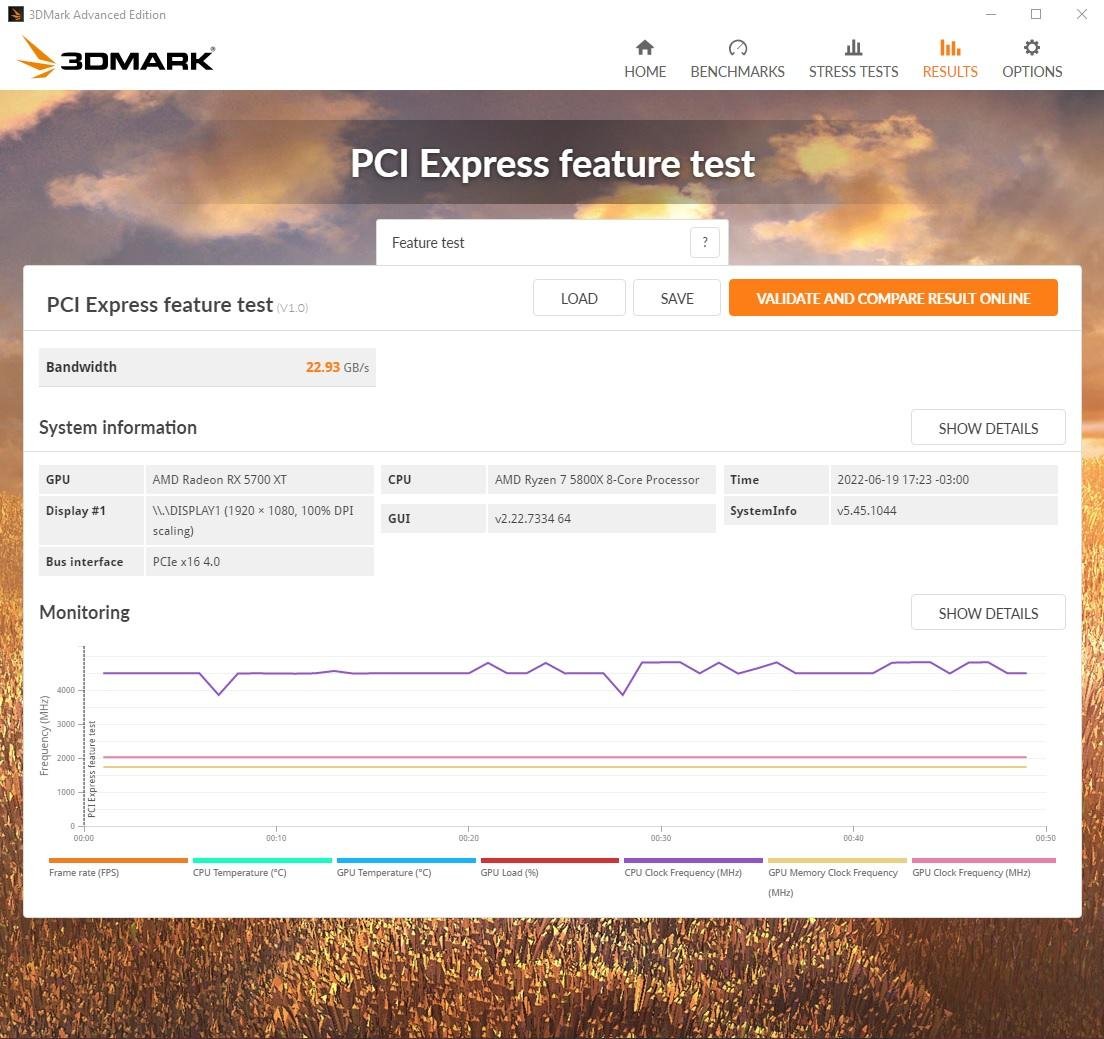
Task: Toggle Frame rate (FPS) legend swatch
Action: tap(118, 860)
